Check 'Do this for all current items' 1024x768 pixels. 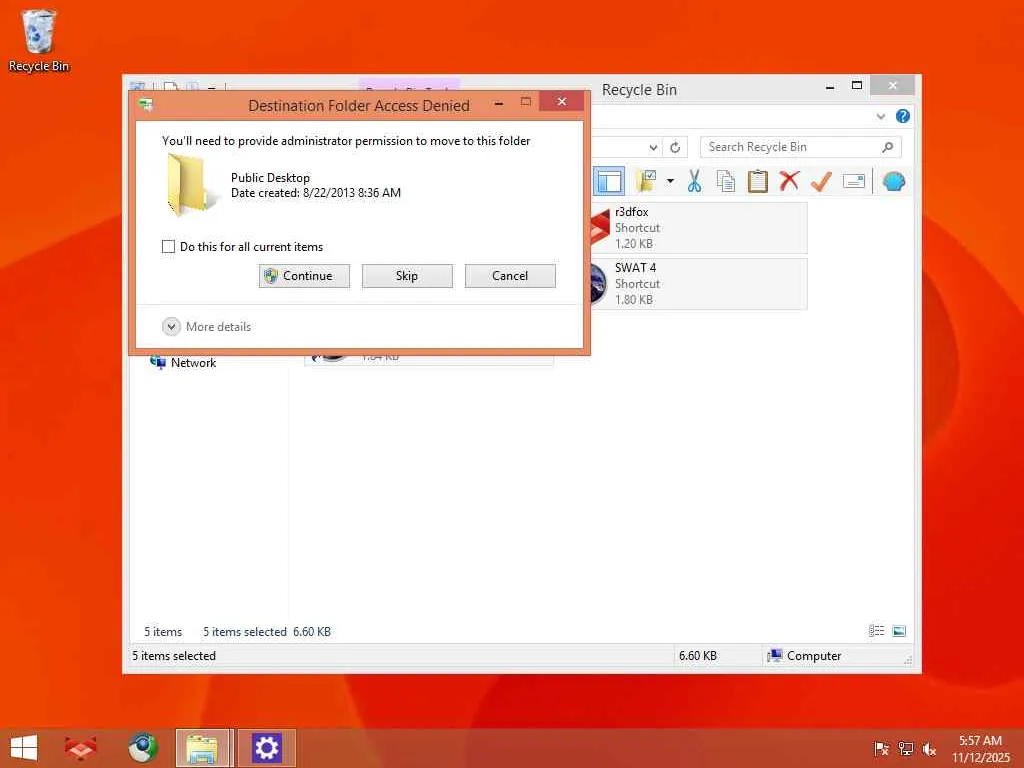pos(168,246)
